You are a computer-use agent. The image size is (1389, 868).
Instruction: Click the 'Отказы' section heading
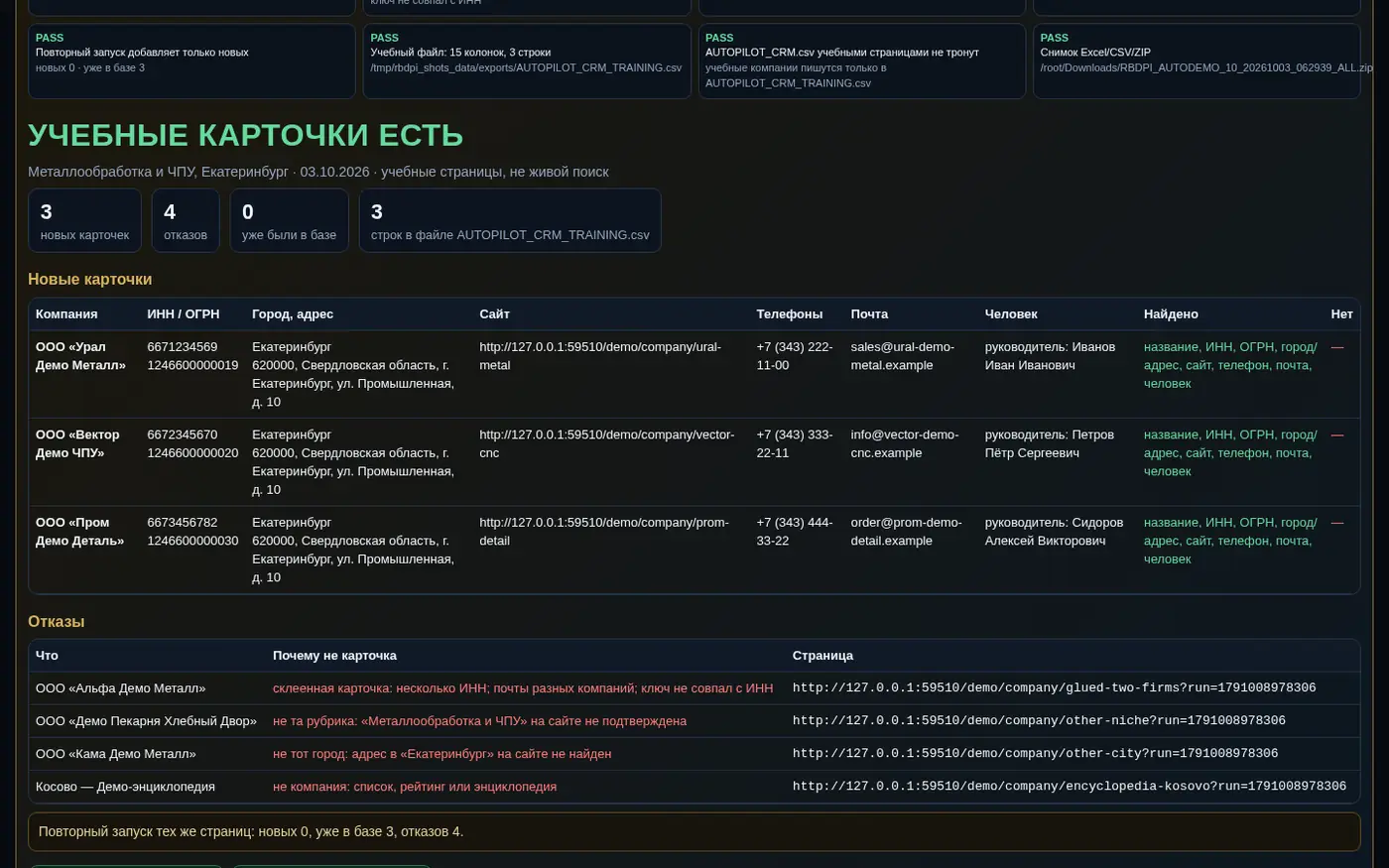(x=57, y=622)
